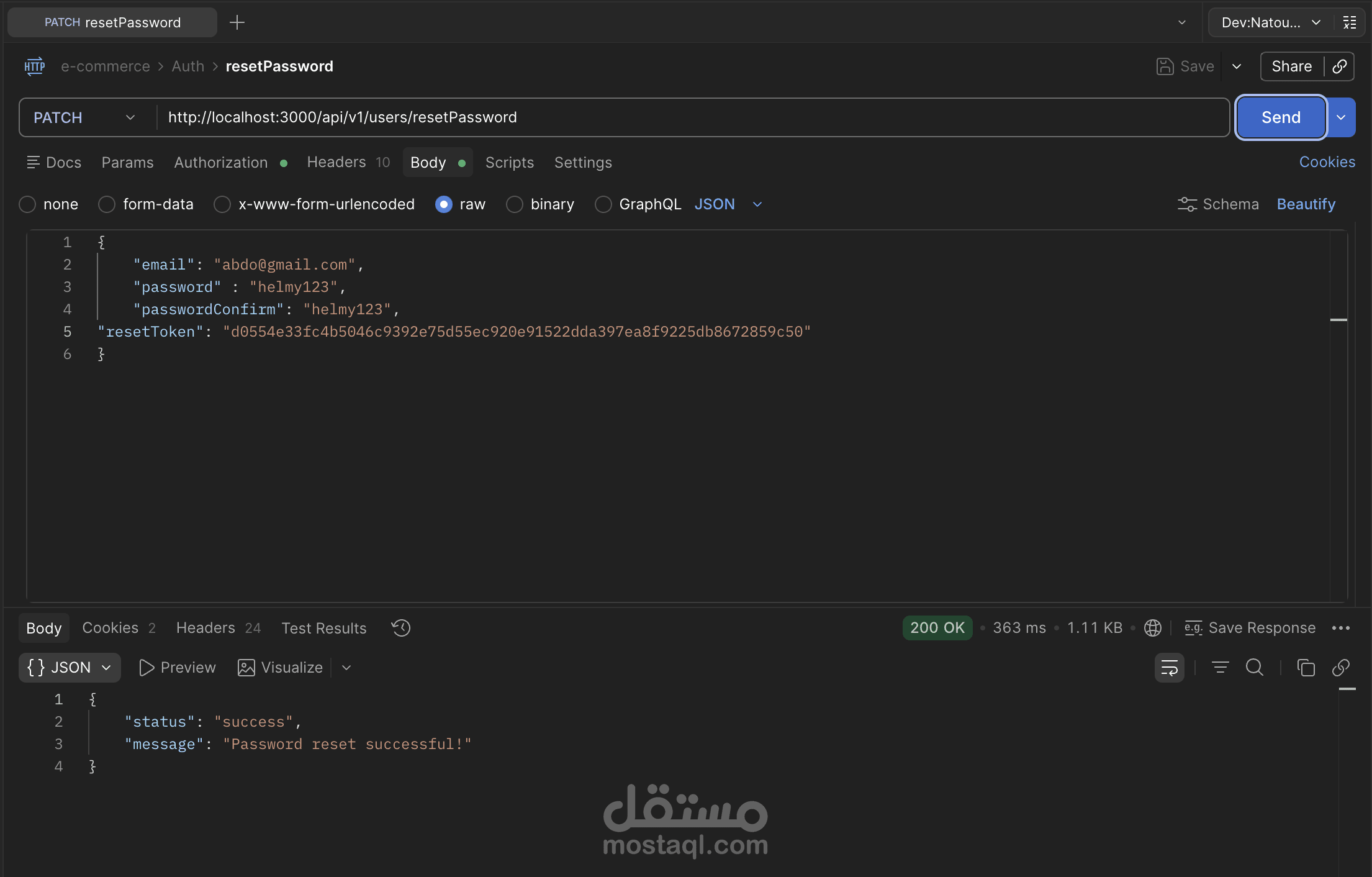Image resolution: width=1372 pixels, height=877 pixels.
Task: Search the response with the magnifier icon
Action: (1255, 668)
